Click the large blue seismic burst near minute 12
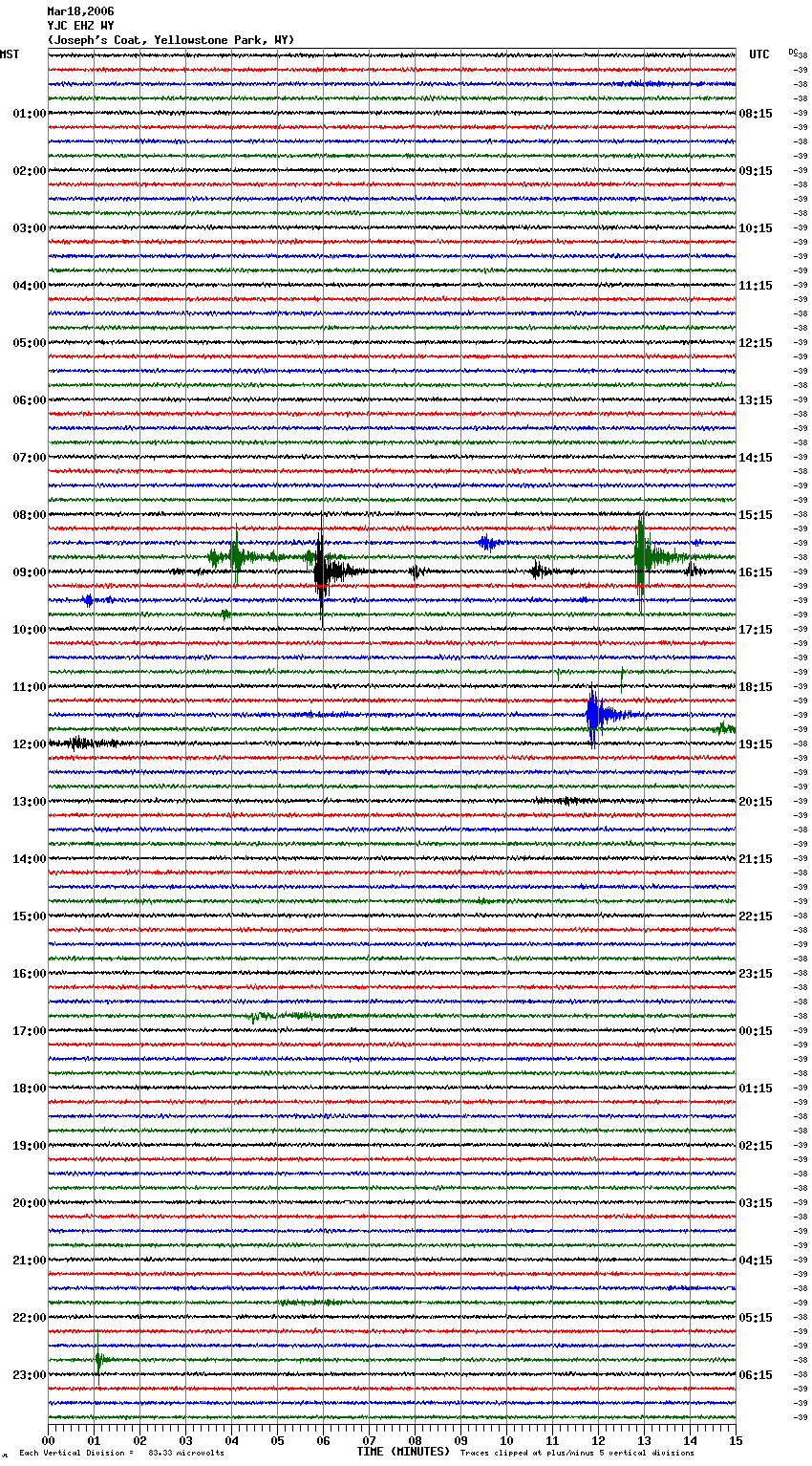 (597, 714)
